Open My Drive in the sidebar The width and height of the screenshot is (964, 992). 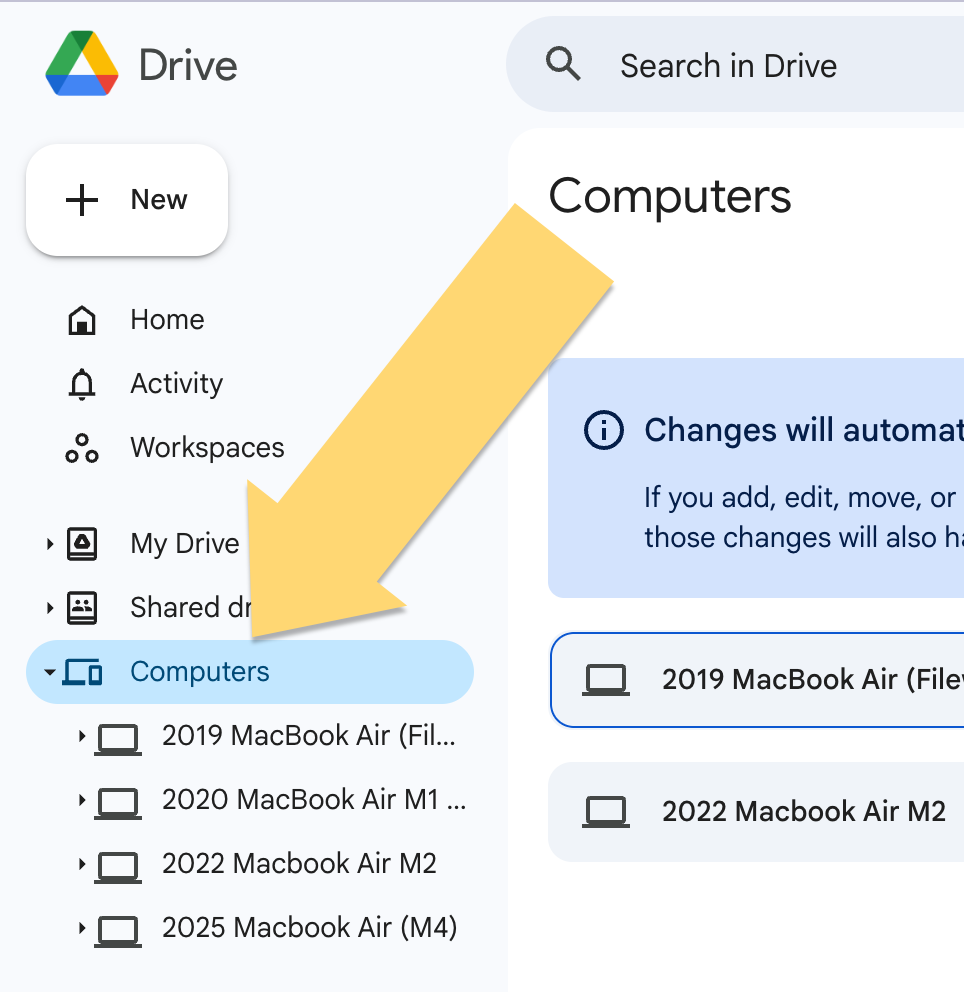pos(185,543)
